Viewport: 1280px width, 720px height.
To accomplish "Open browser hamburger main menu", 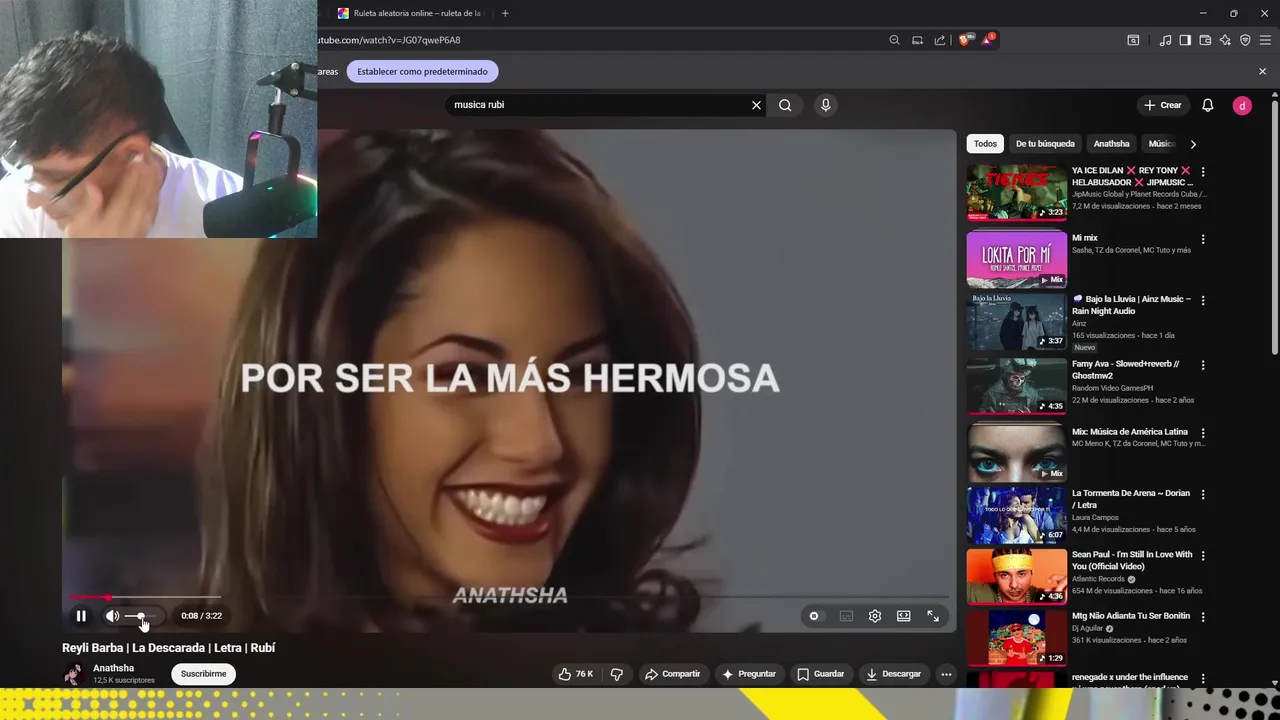I will point(1265,40).
